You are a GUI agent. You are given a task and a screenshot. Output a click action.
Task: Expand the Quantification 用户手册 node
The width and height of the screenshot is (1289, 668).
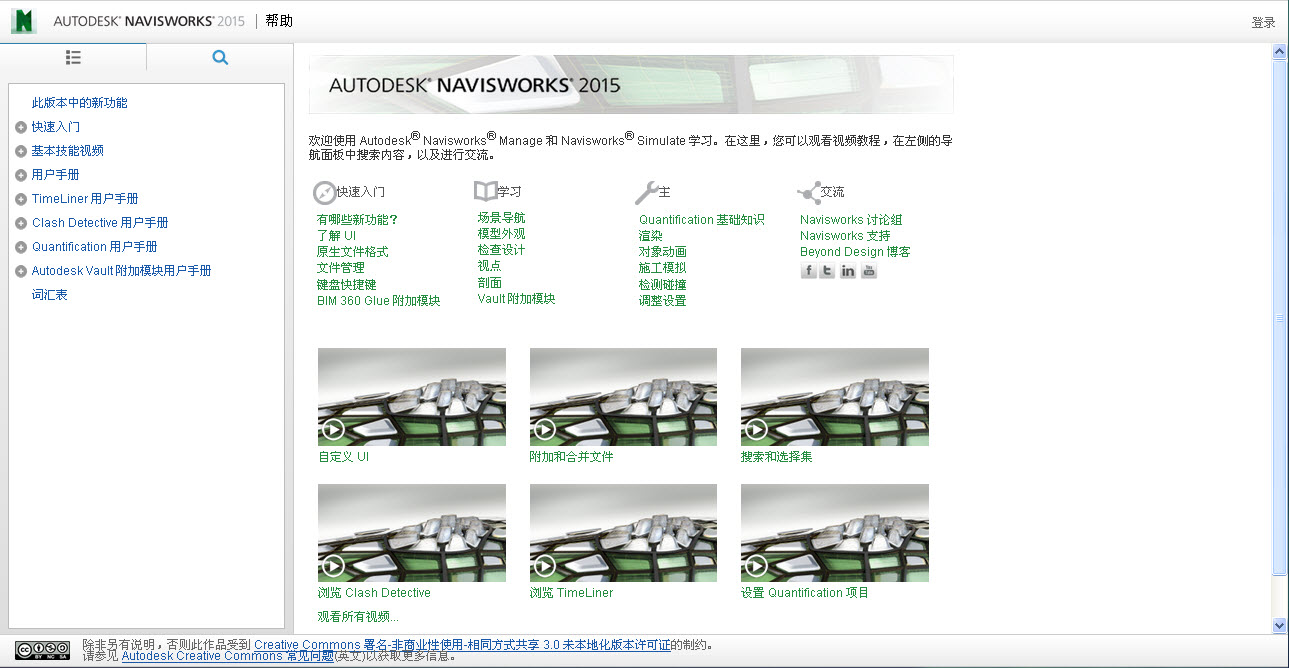tap(21, 247)
